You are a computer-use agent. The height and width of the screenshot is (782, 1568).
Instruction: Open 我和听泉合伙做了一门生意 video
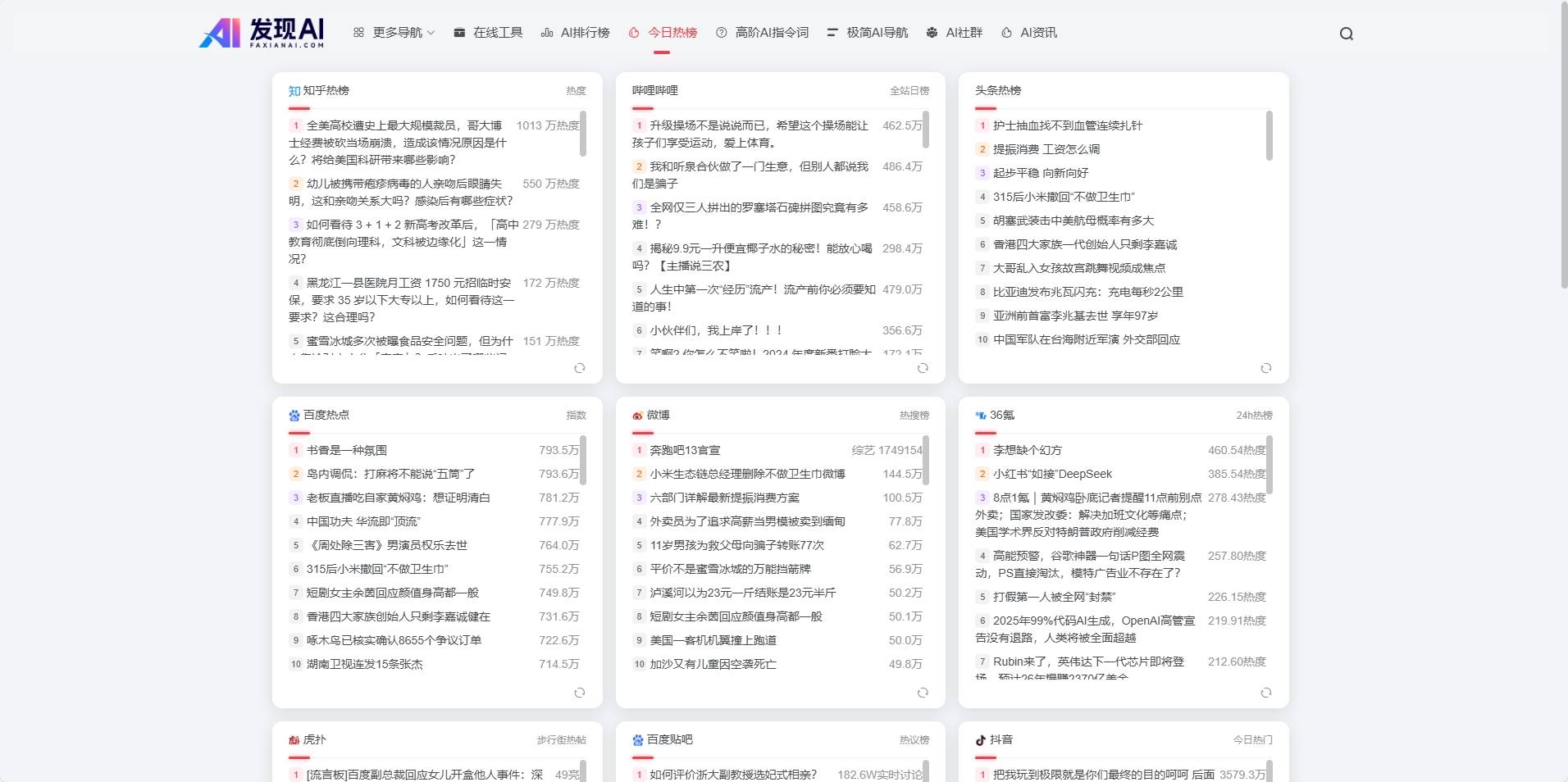pyautogui.click(x=750, y=175)
